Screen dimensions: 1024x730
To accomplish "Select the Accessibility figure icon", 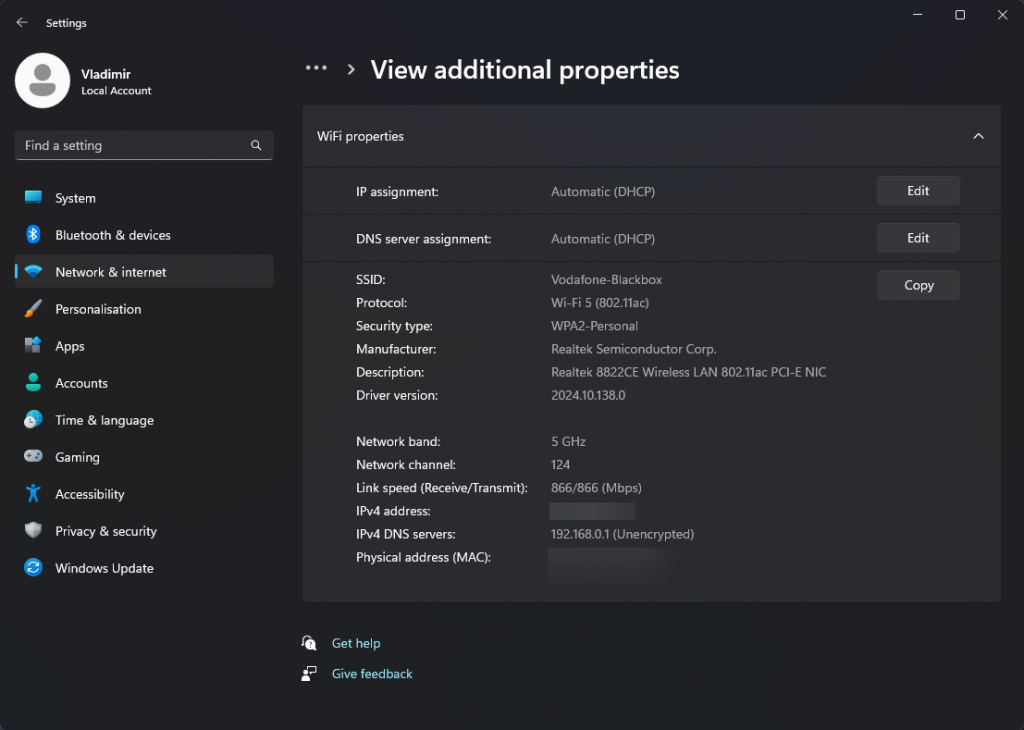I will [34, 494].
